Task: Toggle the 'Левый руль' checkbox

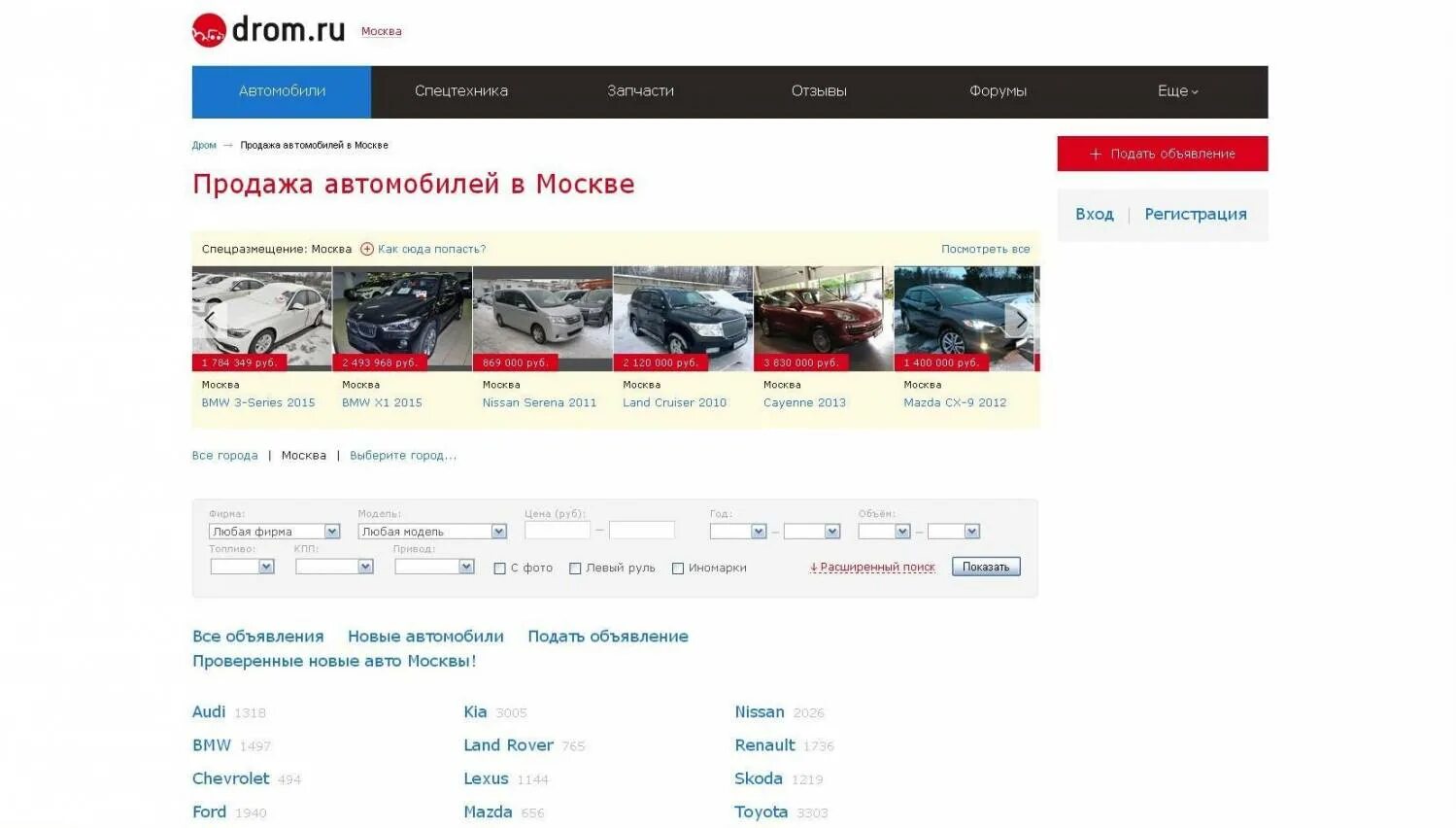Action: (x=575, y=568)
